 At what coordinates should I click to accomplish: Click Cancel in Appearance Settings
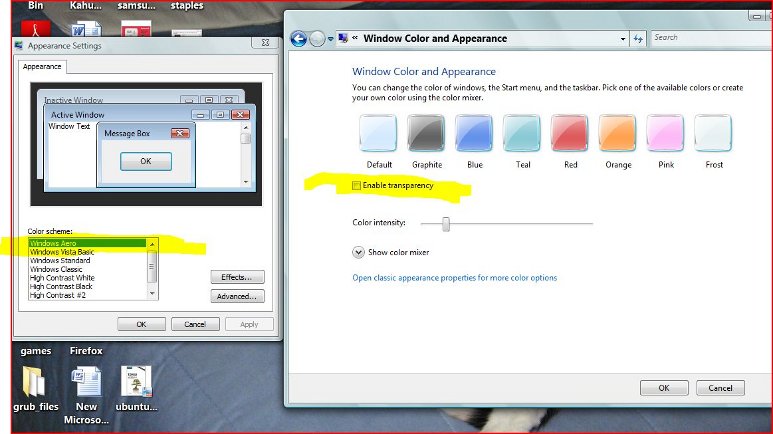[x=195, y=325]
